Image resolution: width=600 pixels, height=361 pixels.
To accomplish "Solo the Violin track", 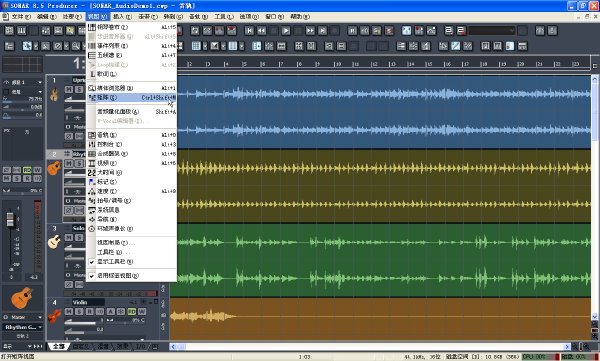I will tap(79, 312).
